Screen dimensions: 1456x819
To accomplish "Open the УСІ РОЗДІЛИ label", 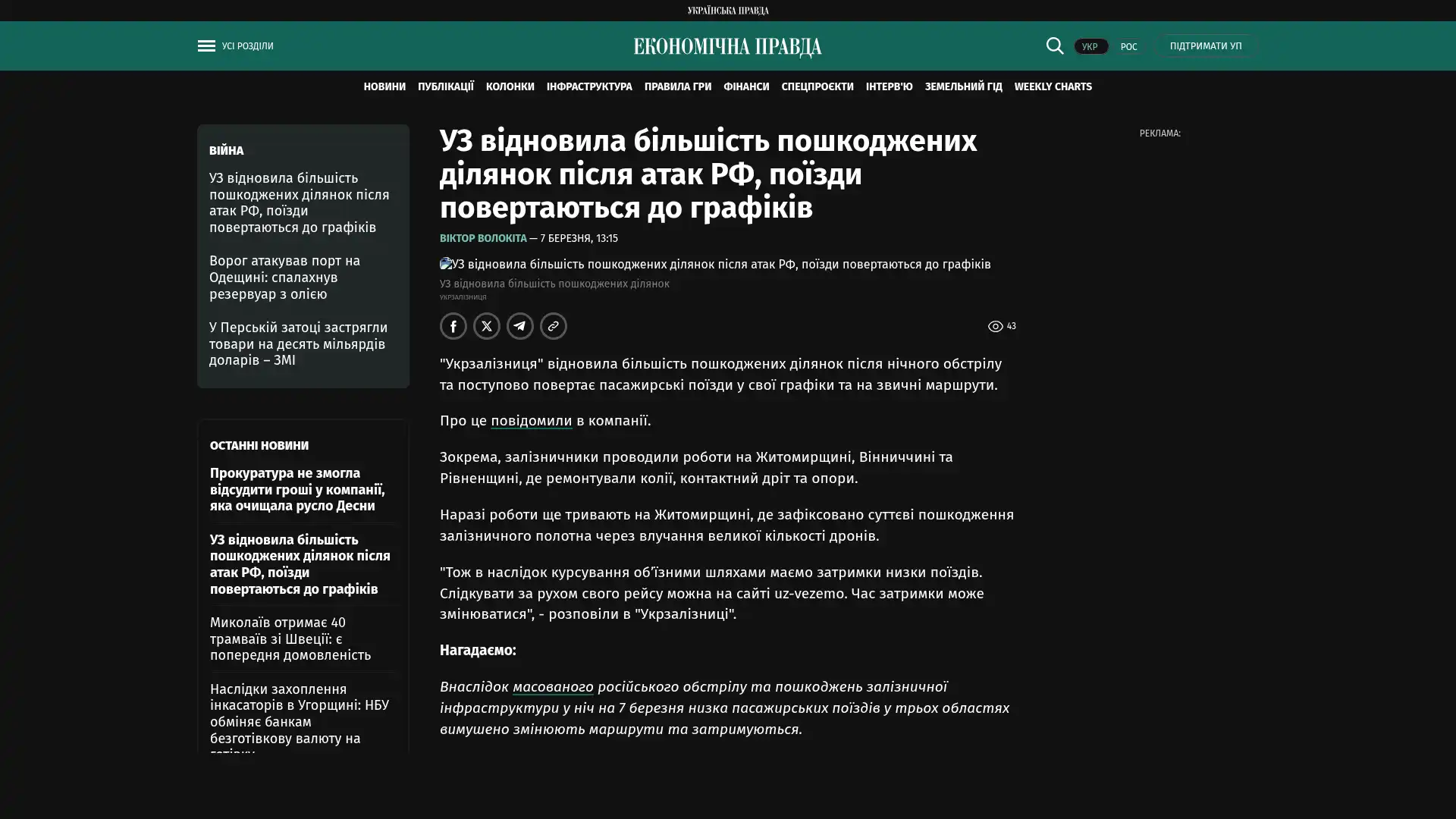I will pyautogui.click(x=248, y=46).
